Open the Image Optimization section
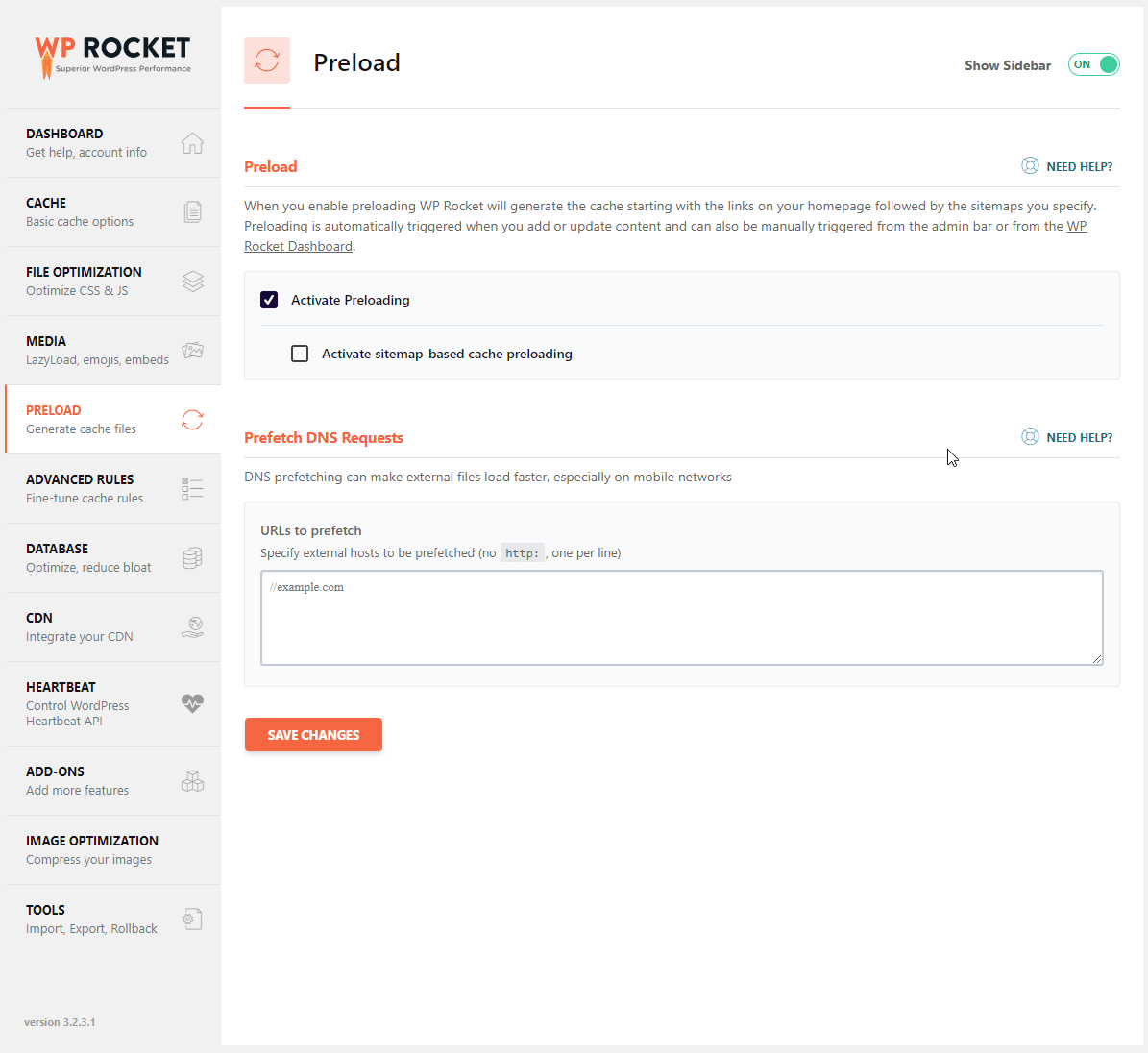Screen dimensions: 1148x1053 click(x=113, y=849)
